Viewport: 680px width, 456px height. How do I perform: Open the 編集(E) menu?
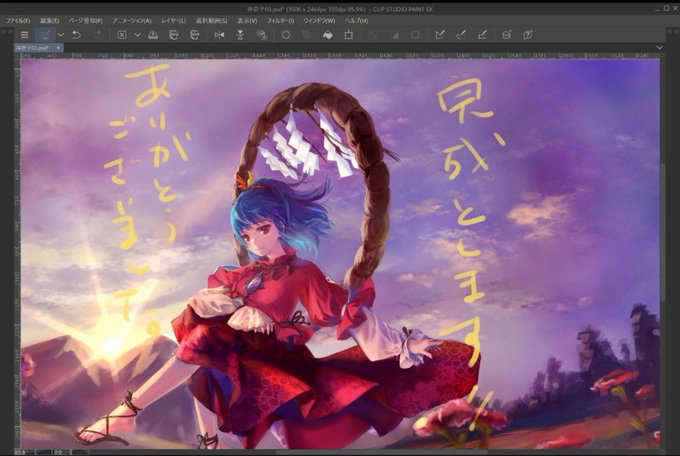[x=49, y=21]
